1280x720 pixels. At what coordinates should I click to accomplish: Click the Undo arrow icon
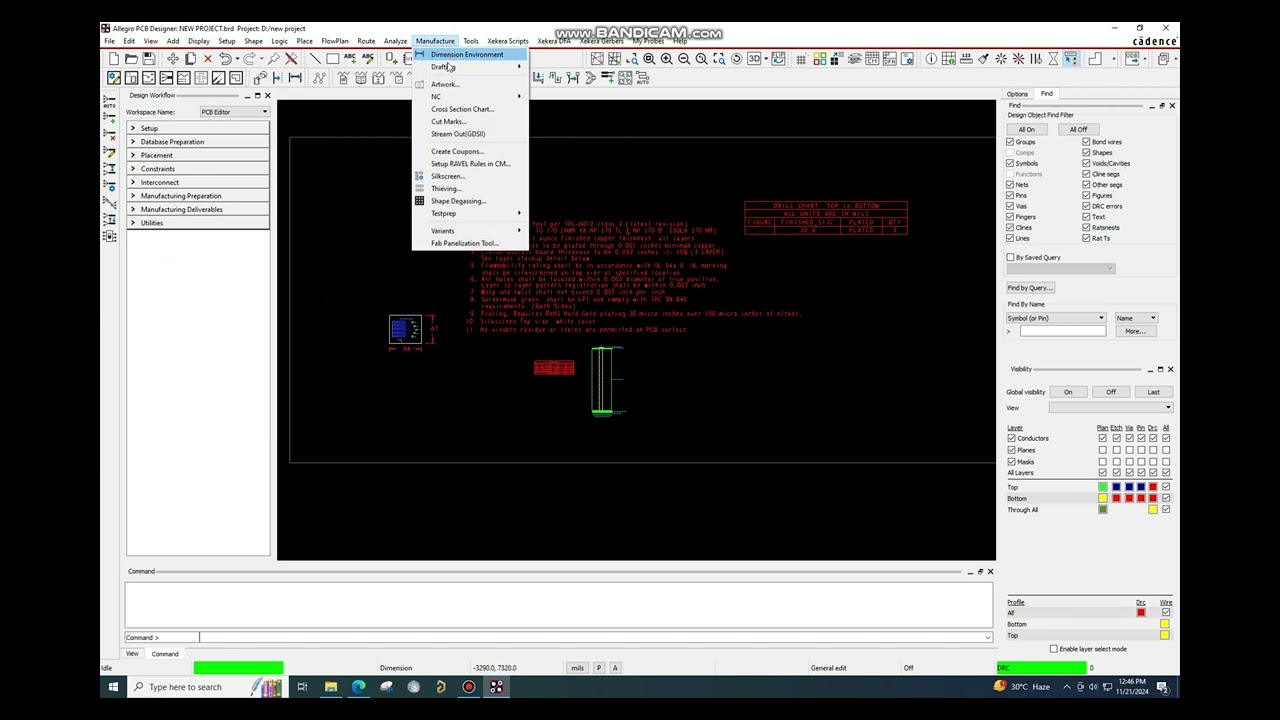coord(225,59)
